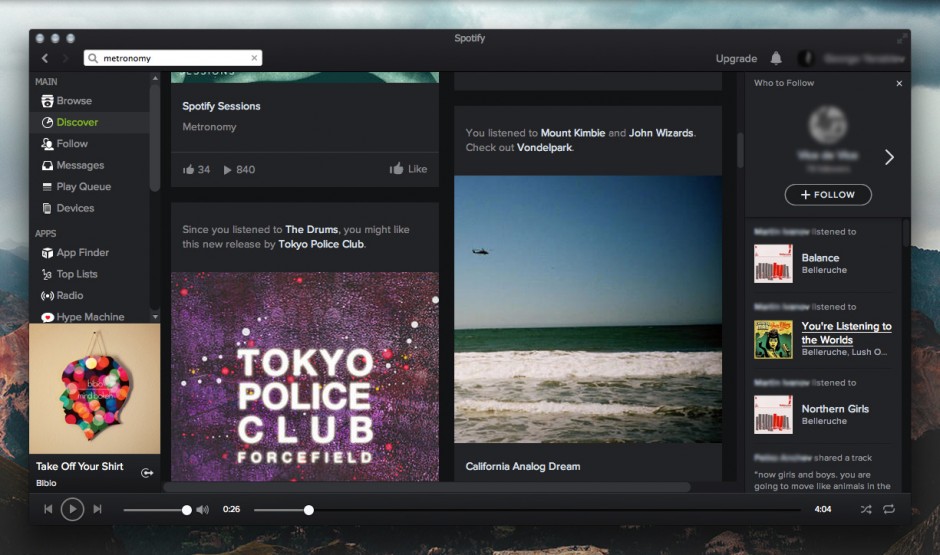Click the search input field
This screenshot has height=555, width=940.
coord(173,58)
